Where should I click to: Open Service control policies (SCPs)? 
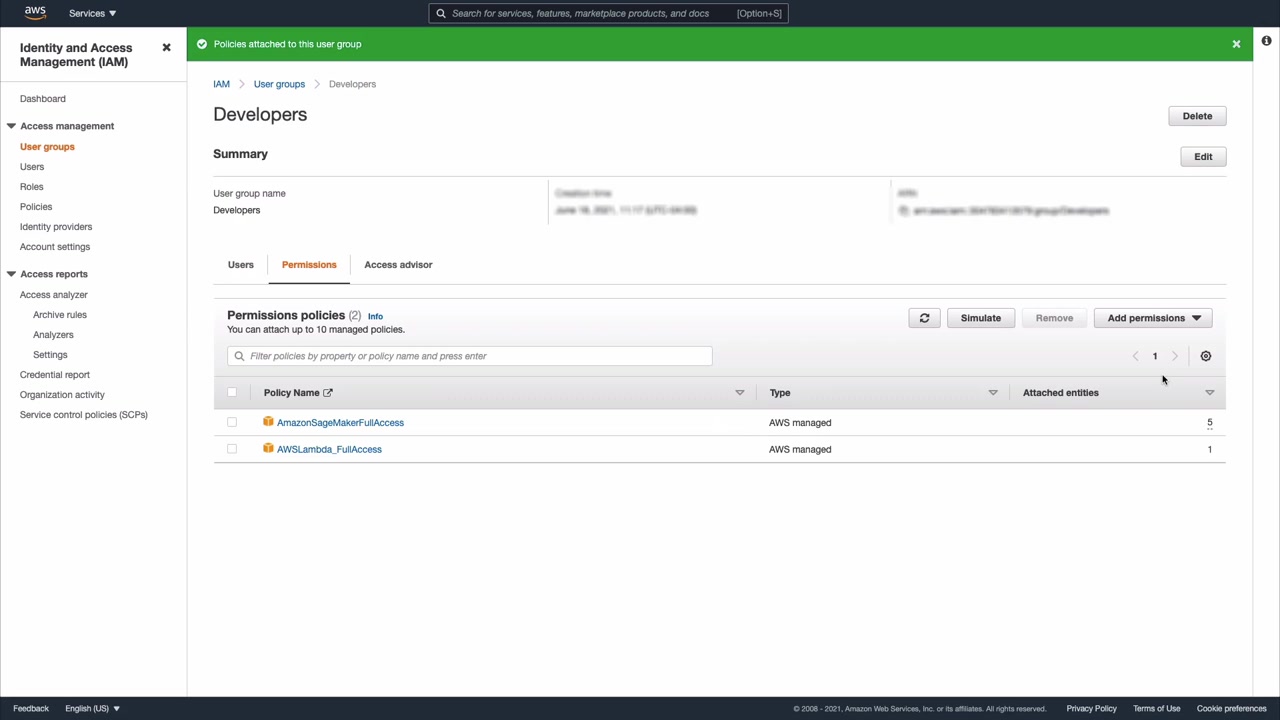click(84, 415)
